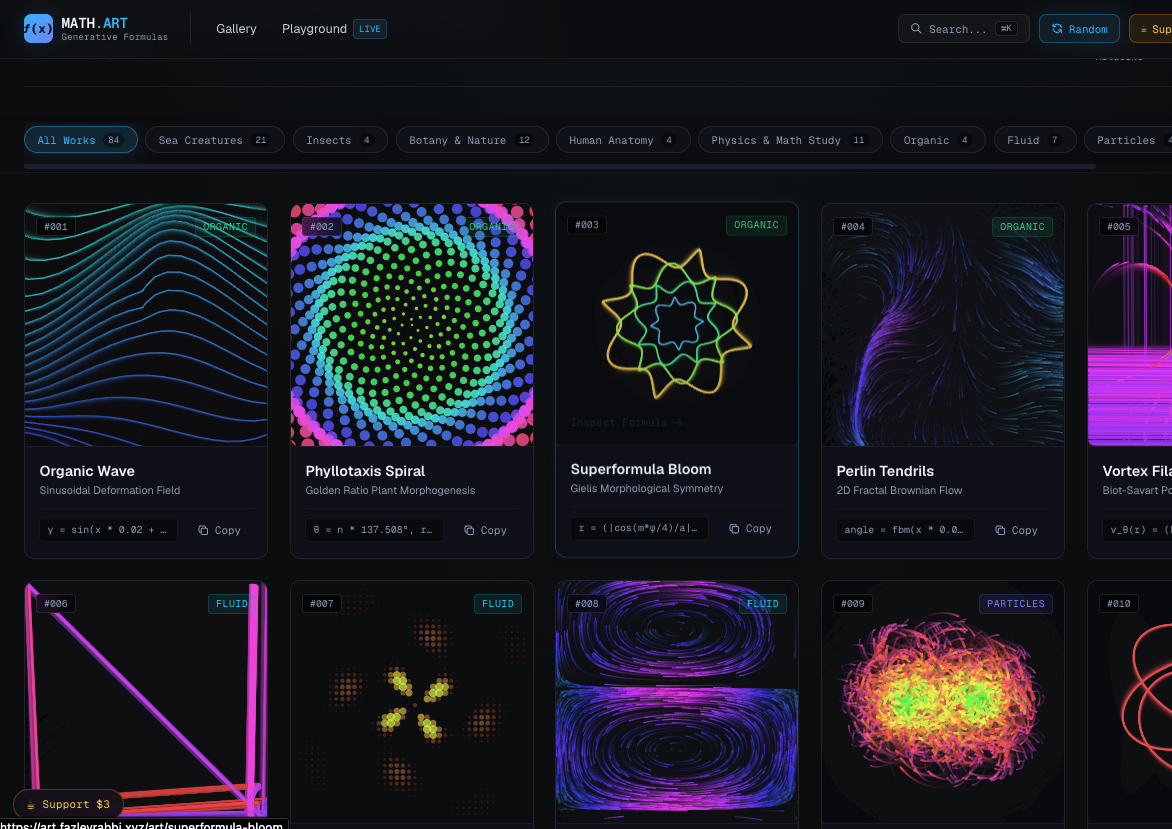Click the f(x) MATH.ART logo icon

[38, 28]
